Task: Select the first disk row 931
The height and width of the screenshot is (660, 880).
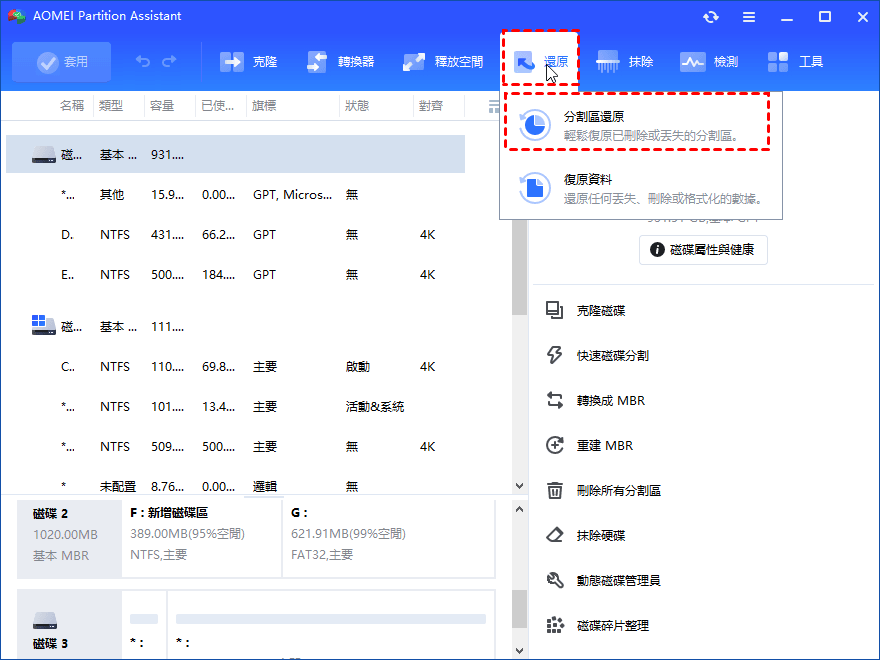Action: (235, 154)
